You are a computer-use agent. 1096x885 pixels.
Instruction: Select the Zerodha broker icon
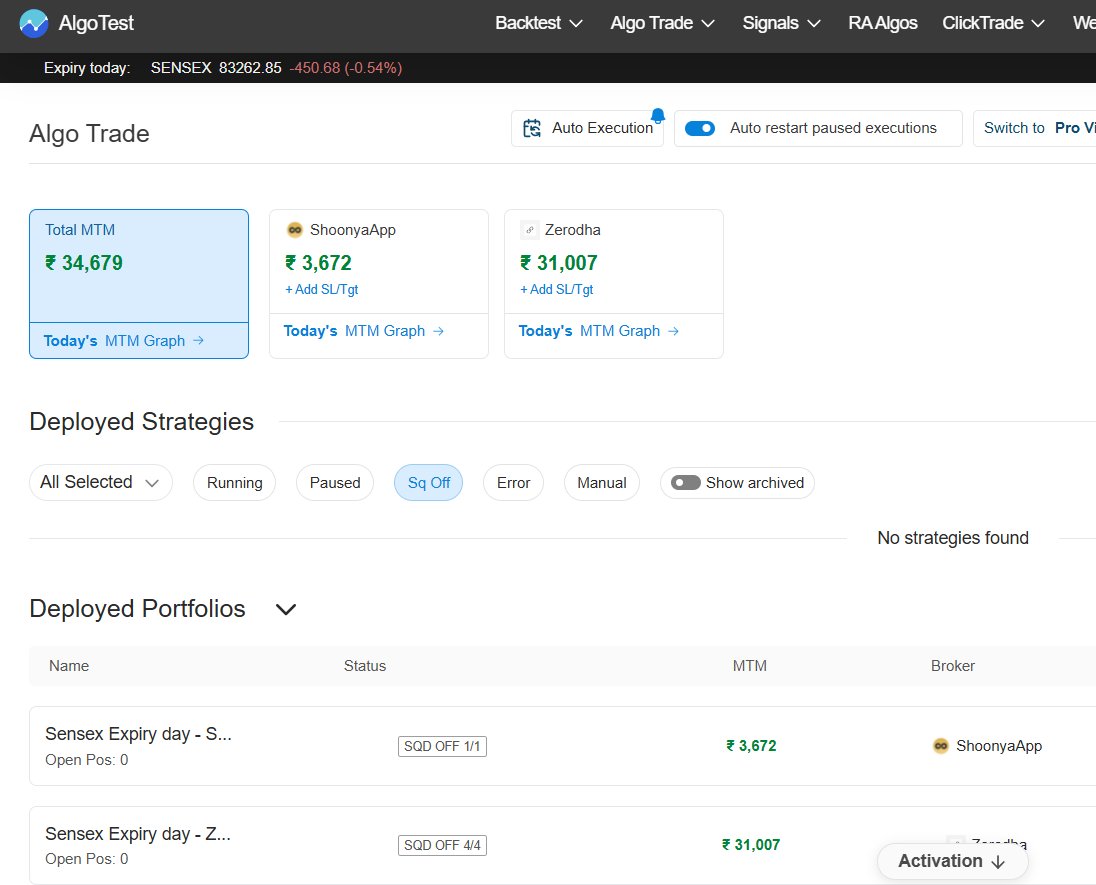[529, 229]
